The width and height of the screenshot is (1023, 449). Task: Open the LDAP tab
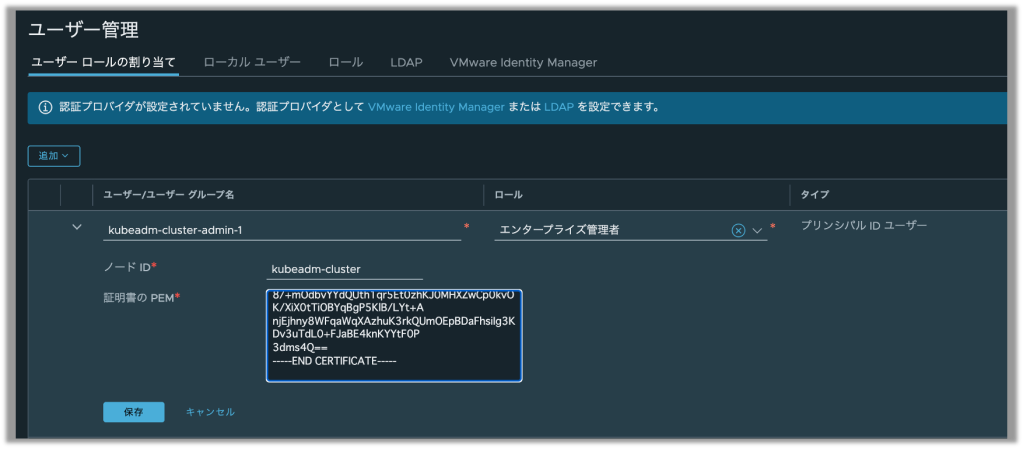pyautogui.click(x=406, y=63)
